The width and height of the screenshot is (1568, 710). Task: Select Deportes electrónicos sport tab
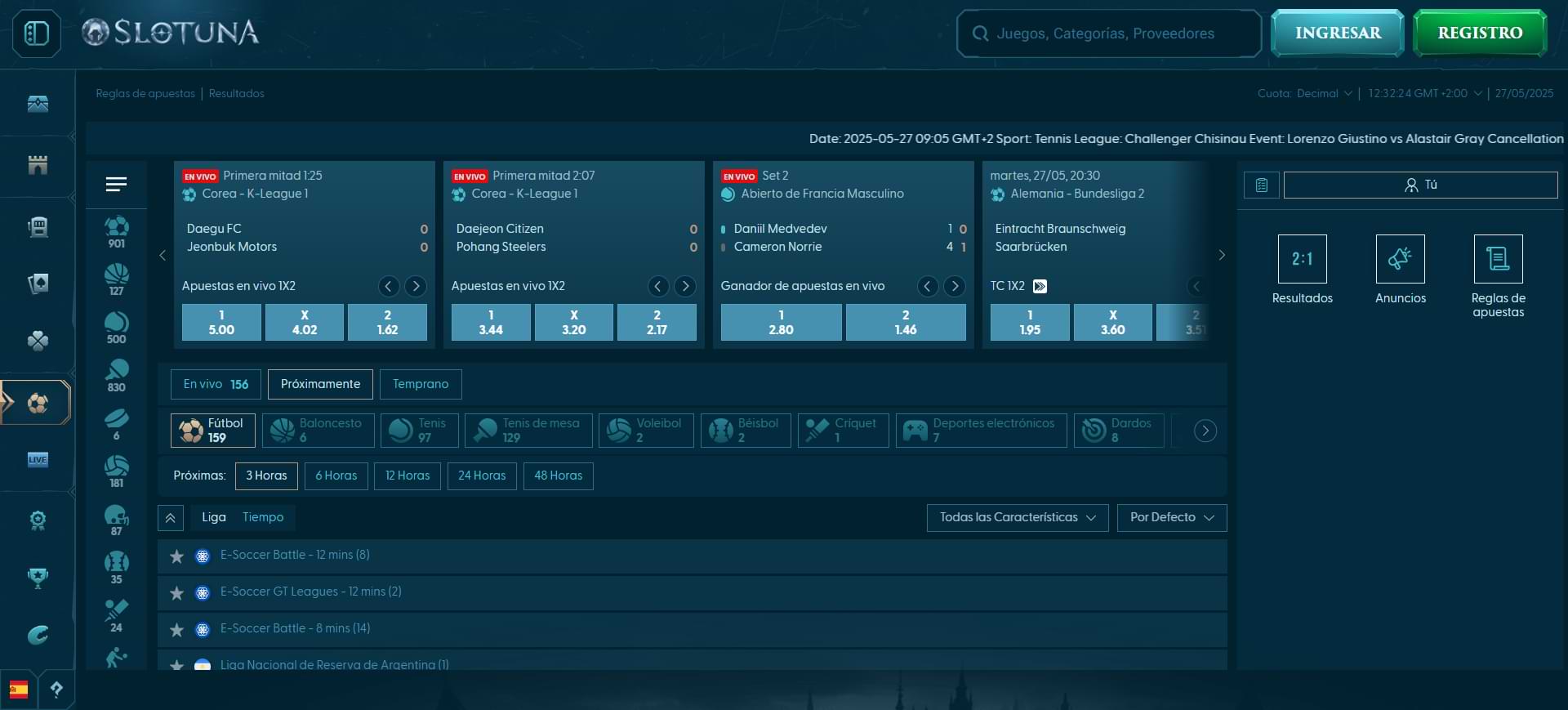(981, 431)
